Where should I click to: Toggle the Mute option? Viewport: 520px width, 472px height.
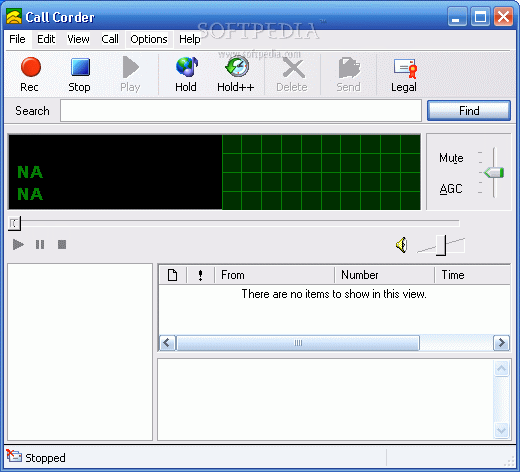click(x=451, y=158)
